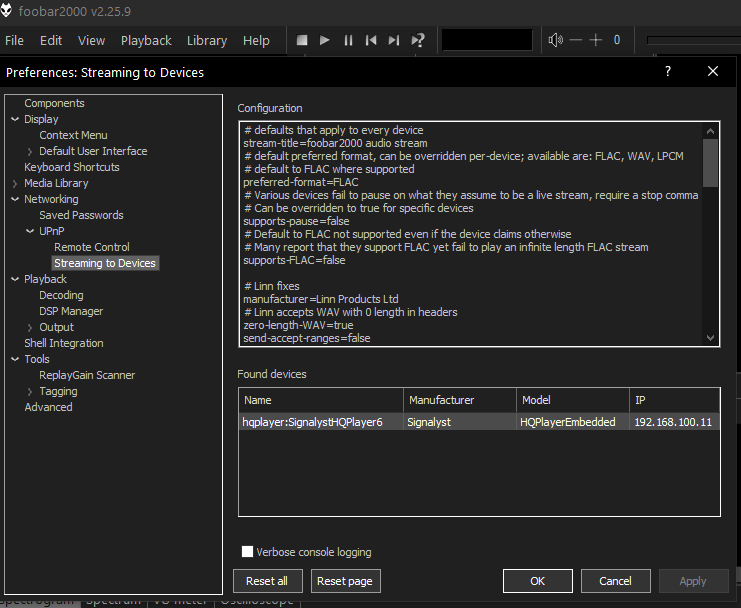Click the configuration scroll up arrow
741x608 pixels.
tap(710, 131)
